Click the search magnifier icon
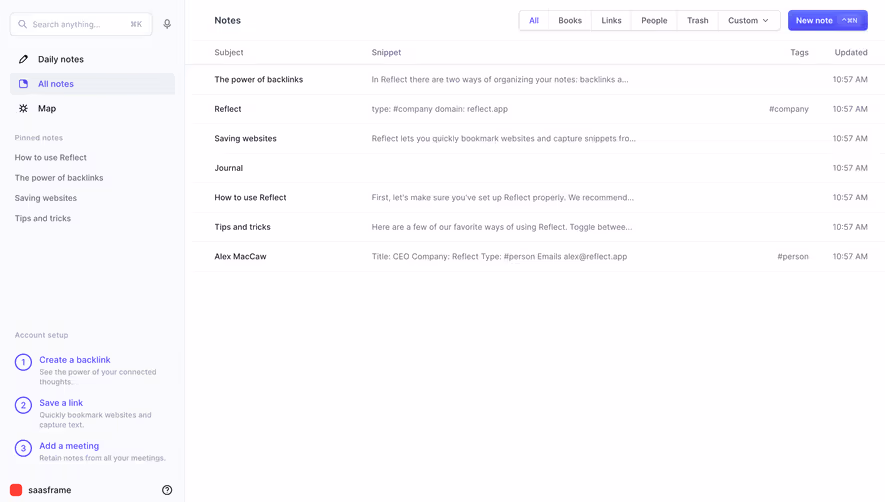 23,24
